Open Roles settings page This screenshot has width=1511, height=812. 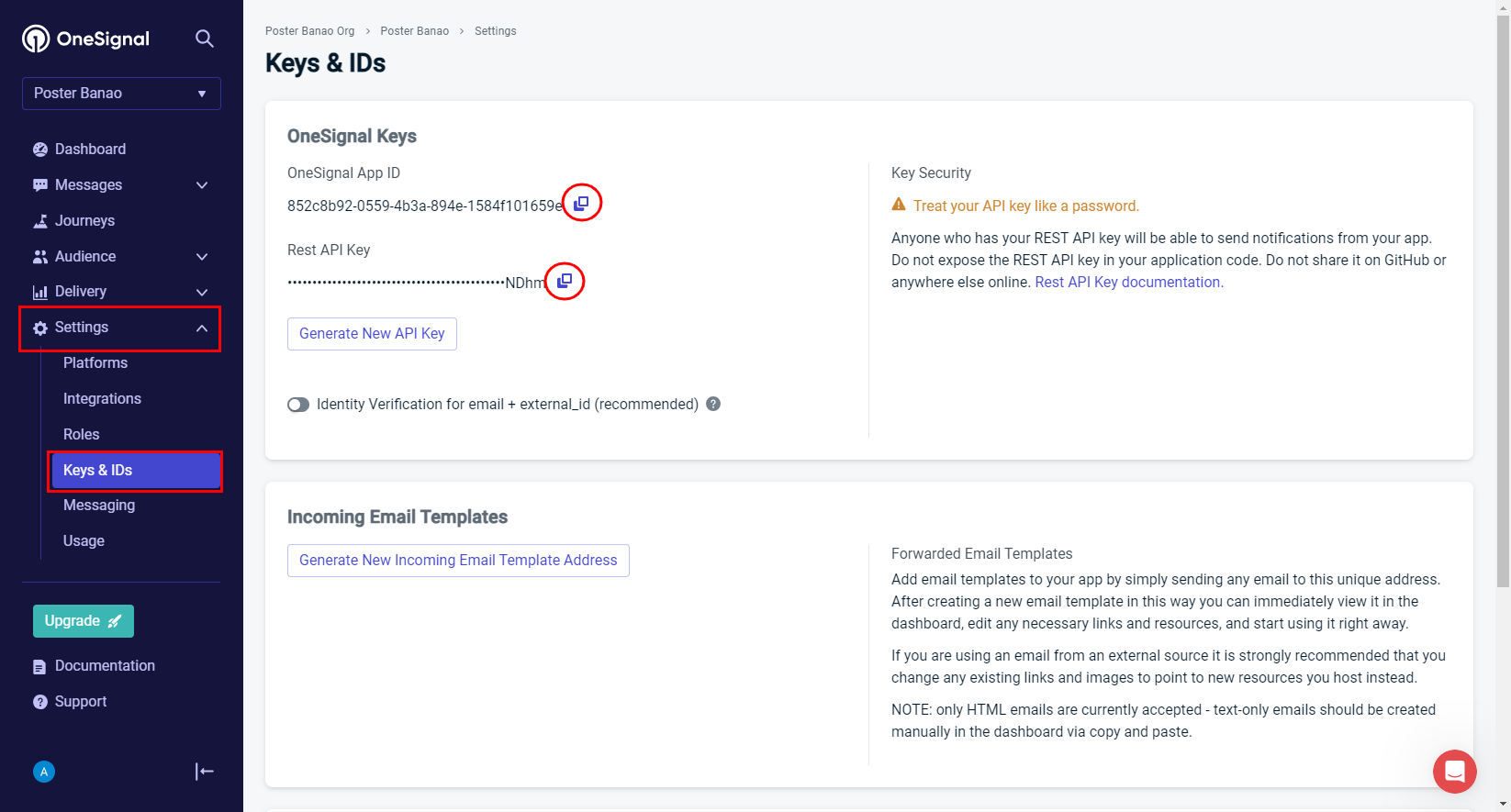coord(81,434)
